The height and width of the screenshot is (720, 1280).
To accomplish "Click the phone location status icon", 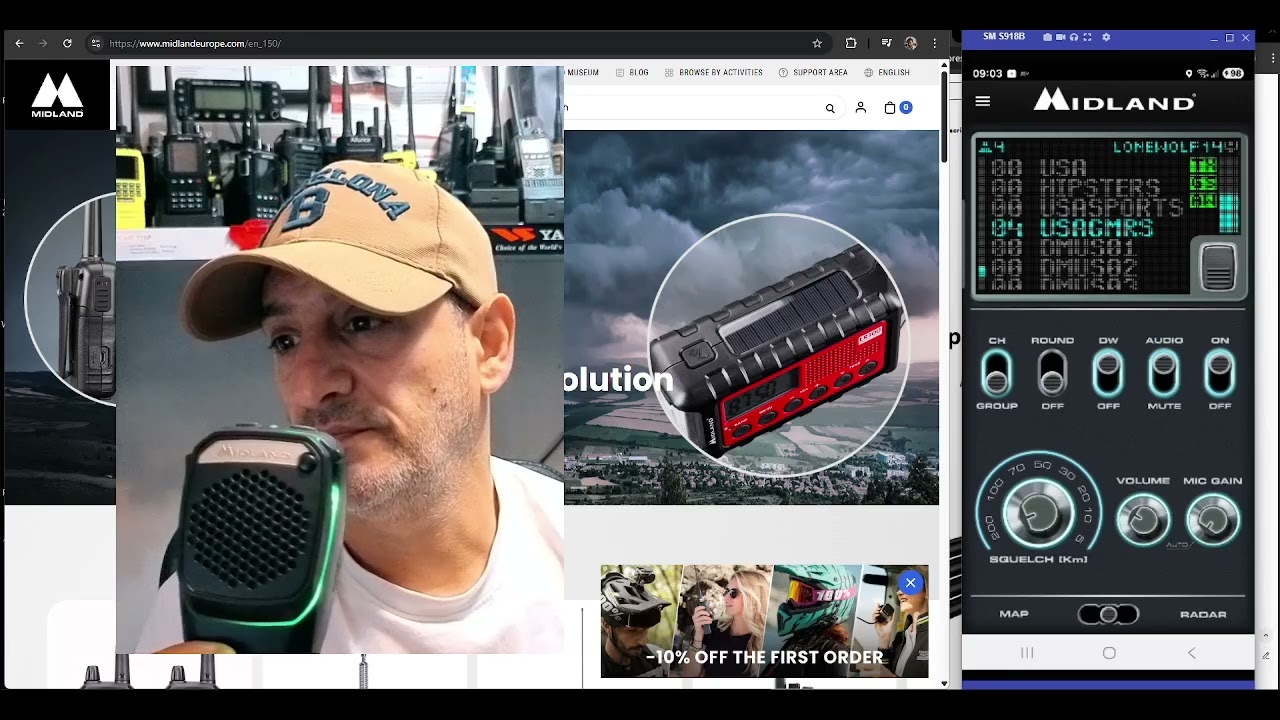I will tap(1189, 73).
